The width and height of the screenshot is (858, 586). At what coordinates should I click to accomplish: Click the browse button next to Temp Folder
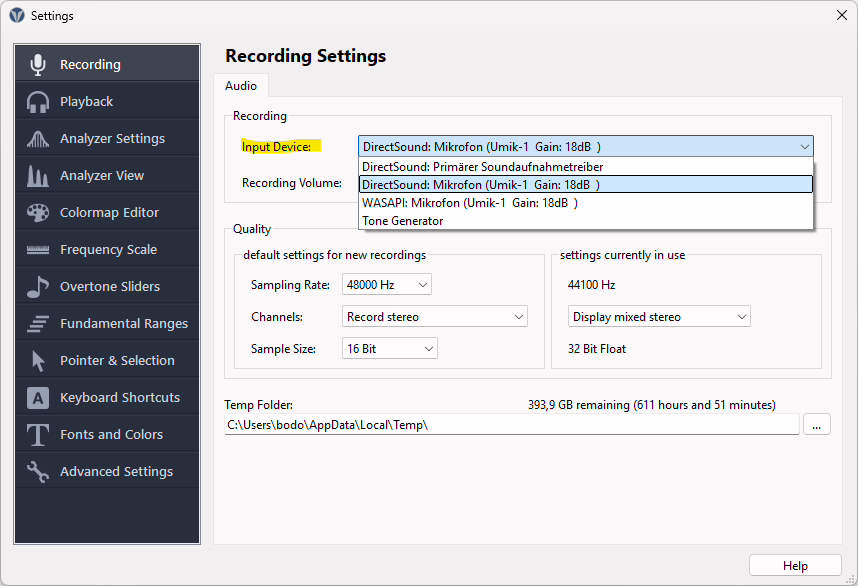pyautogui.click(x=816, y=424)
